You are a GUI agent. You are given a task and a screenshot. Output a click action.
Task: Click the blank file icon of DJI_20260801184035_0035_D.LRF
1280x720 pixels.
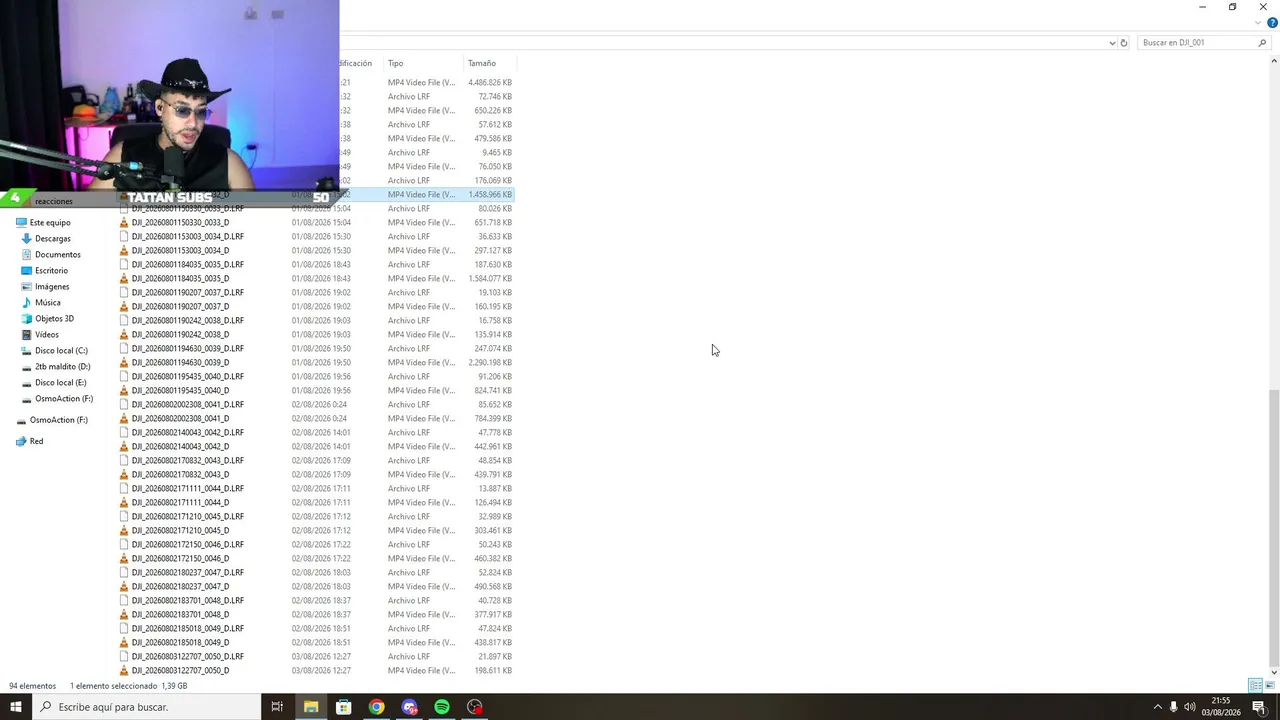[124, 265]
